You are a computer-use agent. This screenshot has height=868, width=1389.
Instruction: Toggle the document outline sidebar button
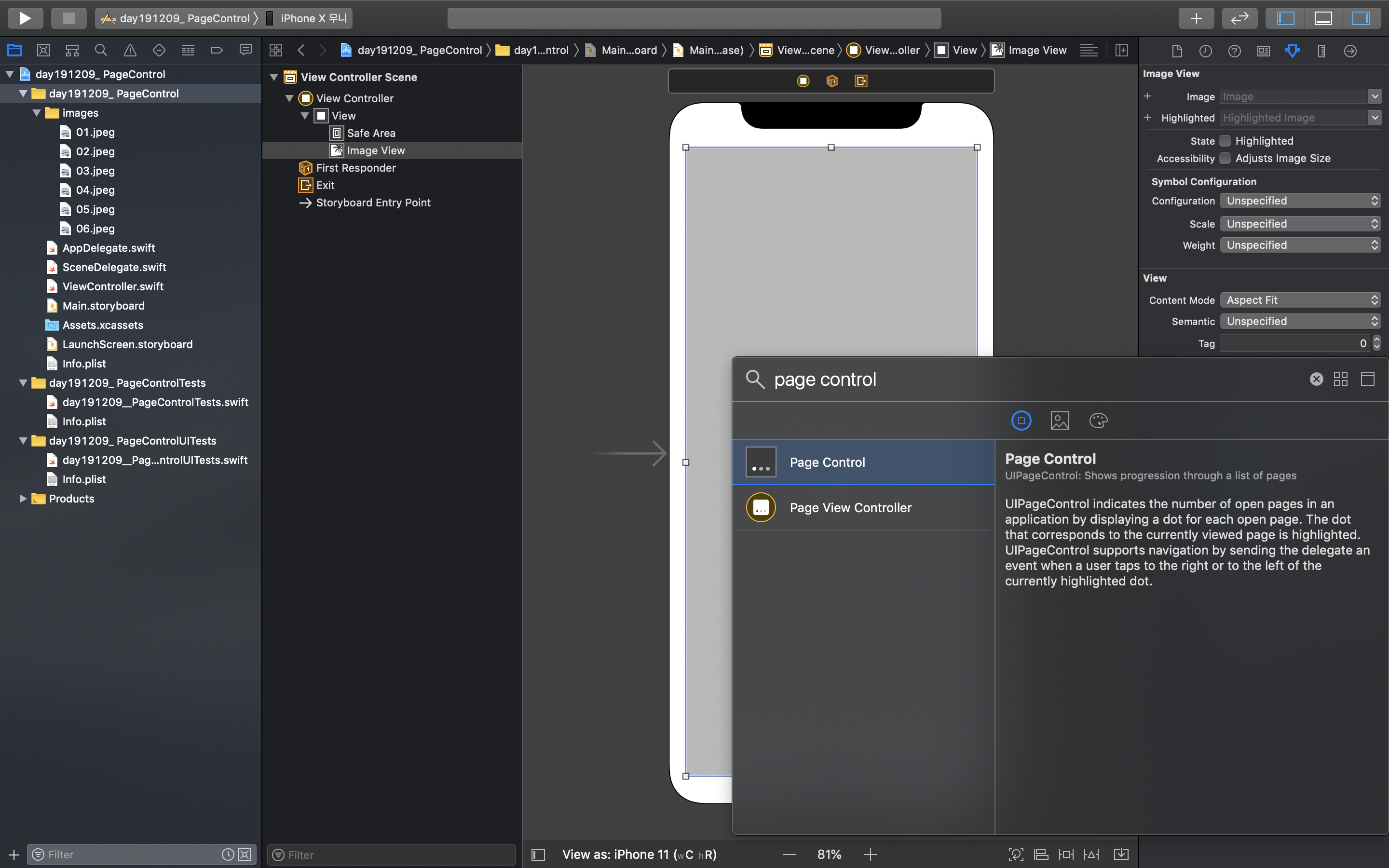538,855
